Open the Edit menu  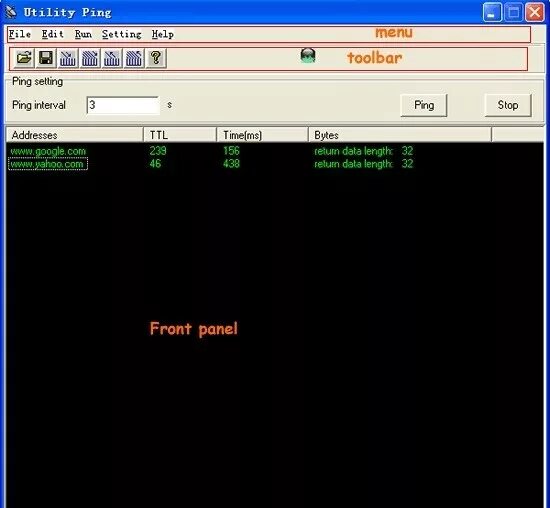[x=53, y=34]
